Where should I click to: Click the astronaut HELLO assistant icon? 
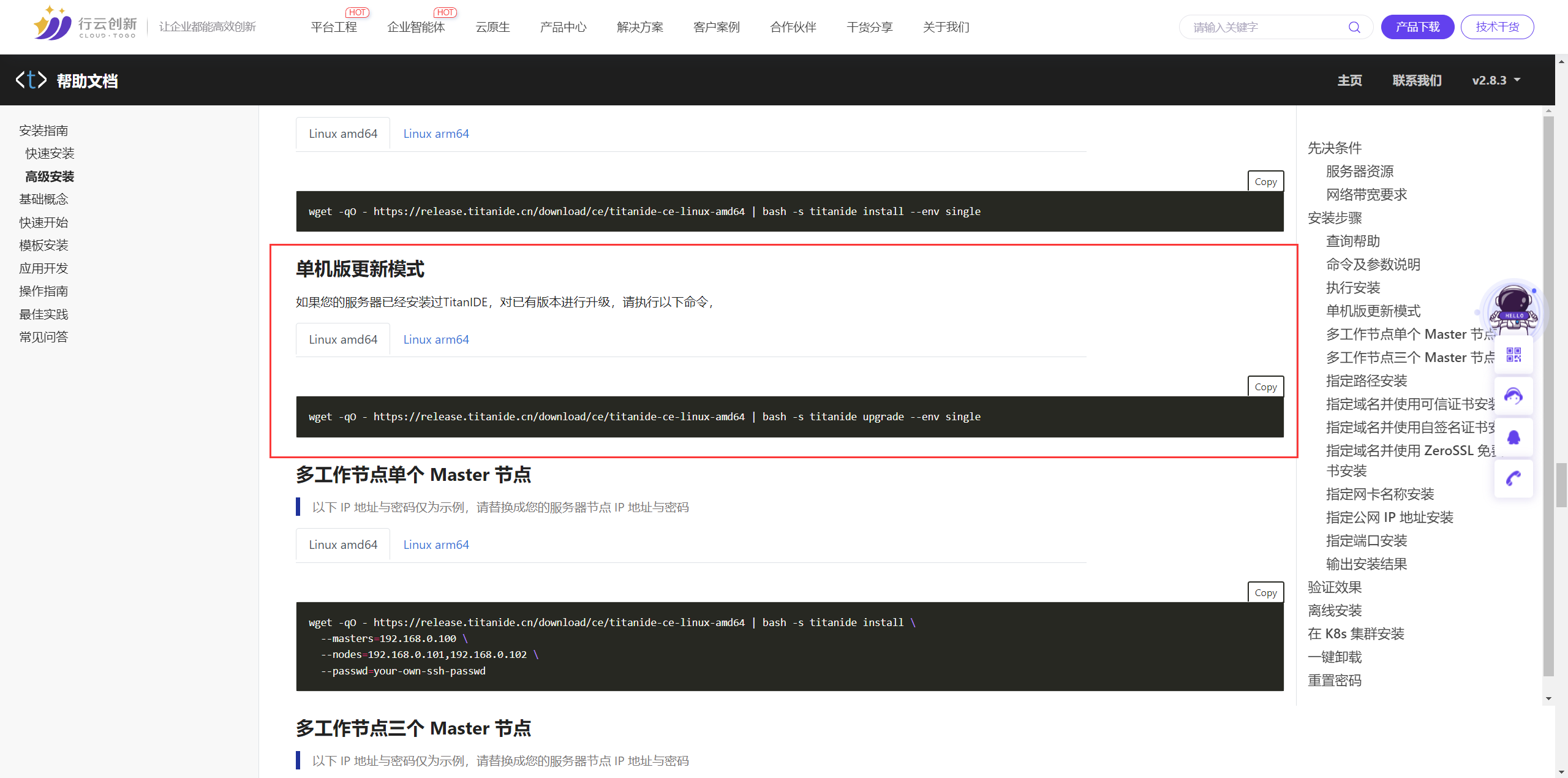click(1513, 308)
